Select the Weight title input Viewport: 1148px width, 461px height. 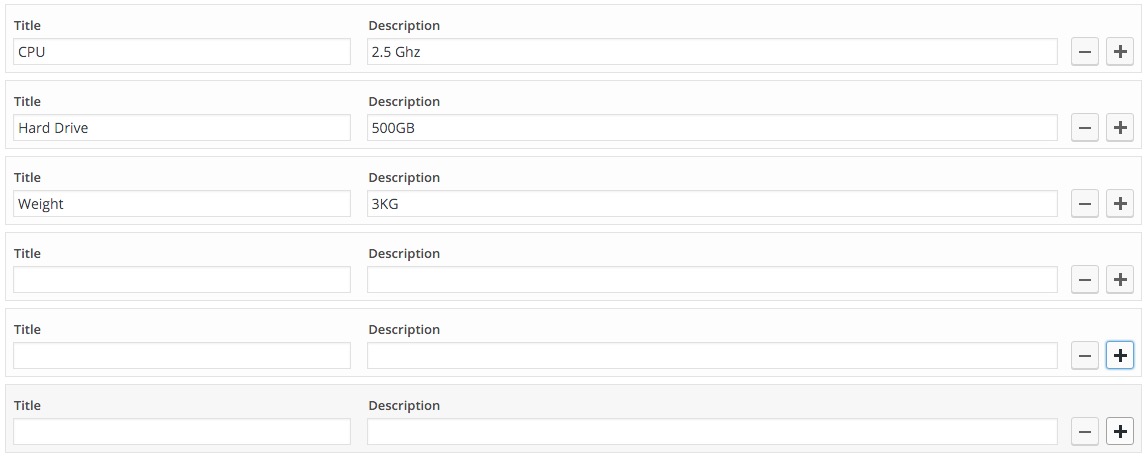coord(182,204)
